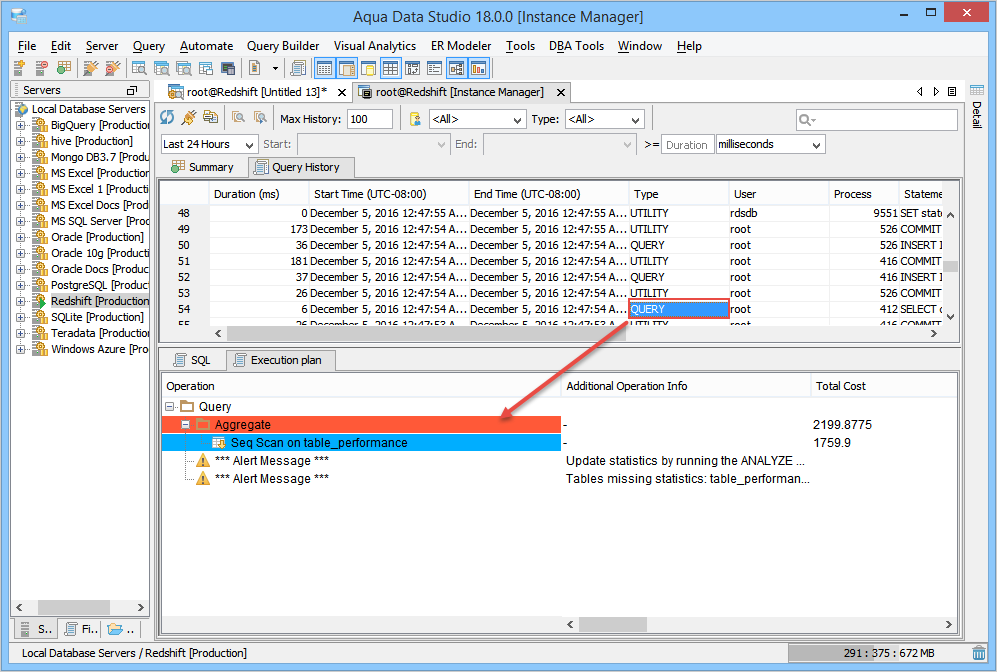Open the Type All dropdown

click(605, 119)
